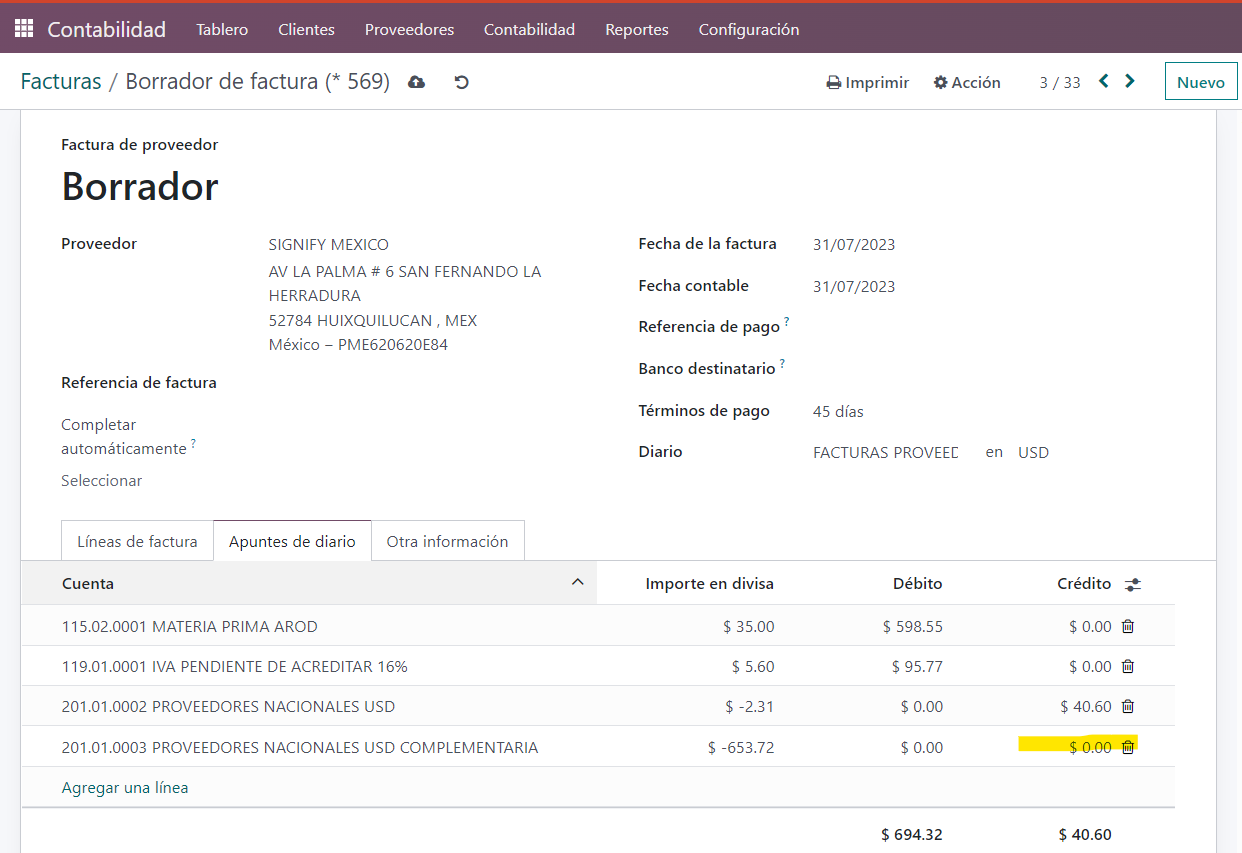Open the Imprimir print menu
The width and height of the screenshot is (1242, 853).
click(x=867, y=82)
